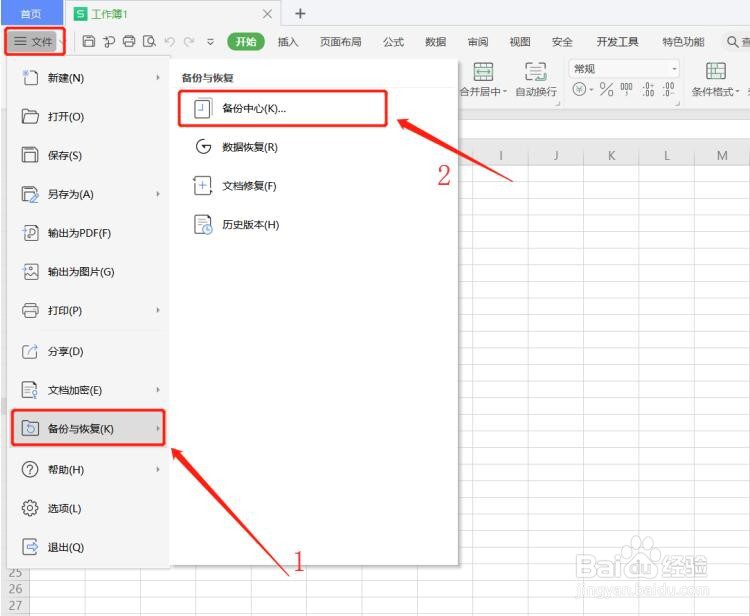This screenshot has height=616, width=750.
Task: Select column K header
Action: tap(611, 155)
